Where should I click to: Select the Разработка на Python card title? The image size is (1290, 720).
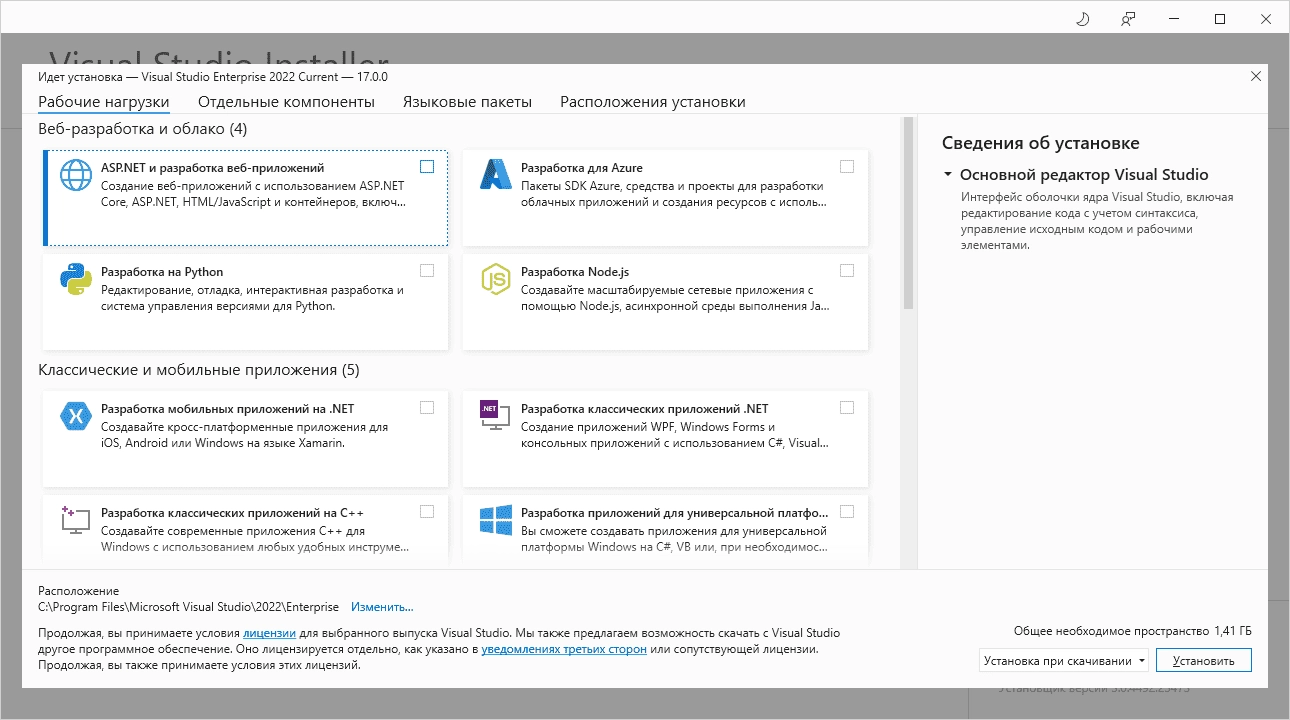click(x=162, y=272)
